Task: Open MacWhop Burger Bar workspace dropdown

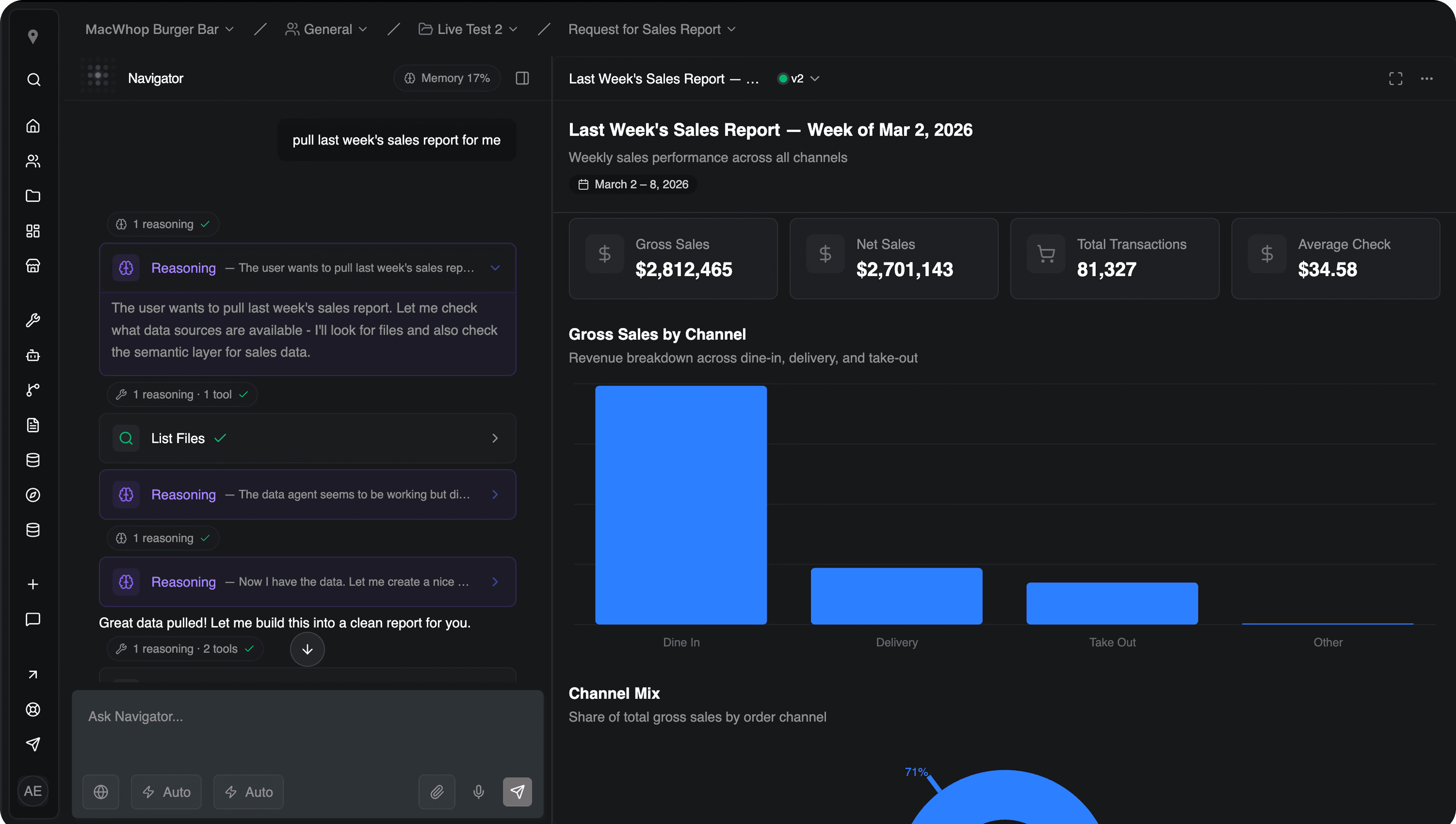Action: click(159, 29)
